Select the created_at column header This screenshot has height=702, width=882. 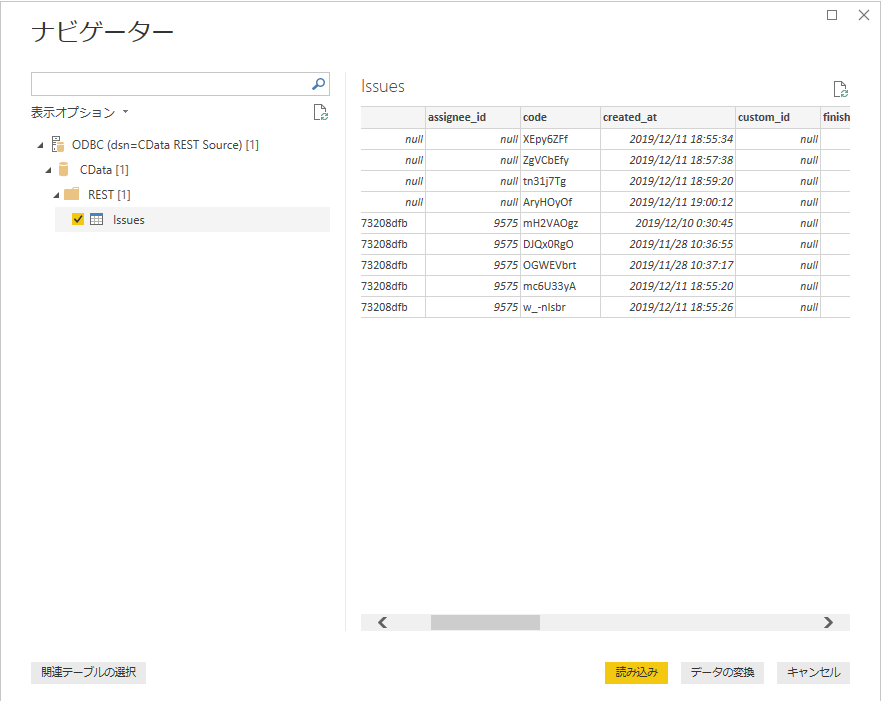click(668, 117)
